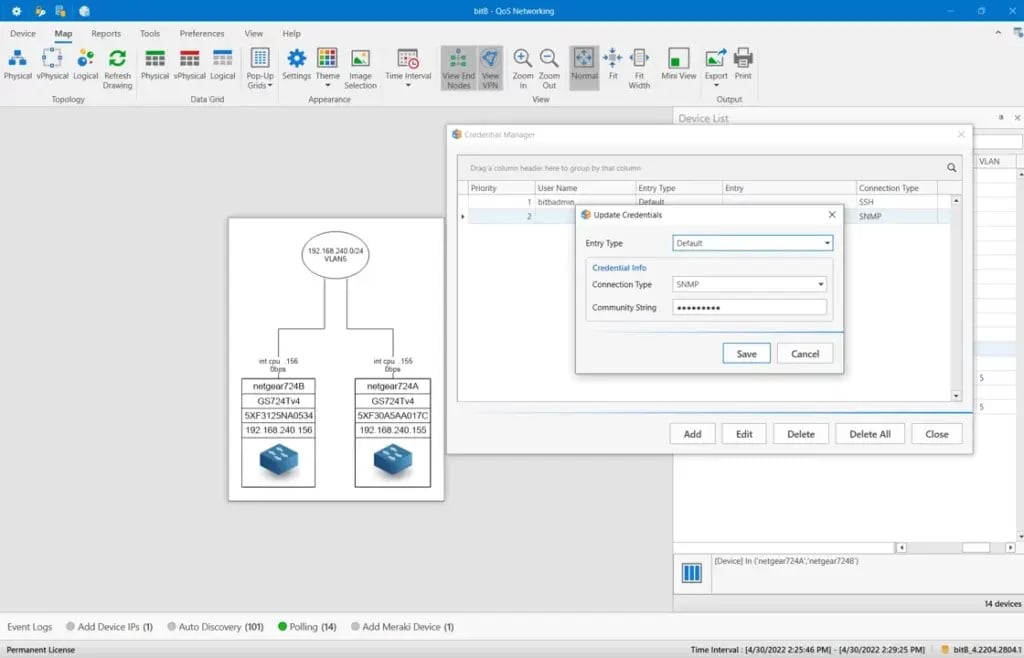The height and width of the screenshot is (658, 1024).
Task: Open the Theme dropdown
Action: 327,68
